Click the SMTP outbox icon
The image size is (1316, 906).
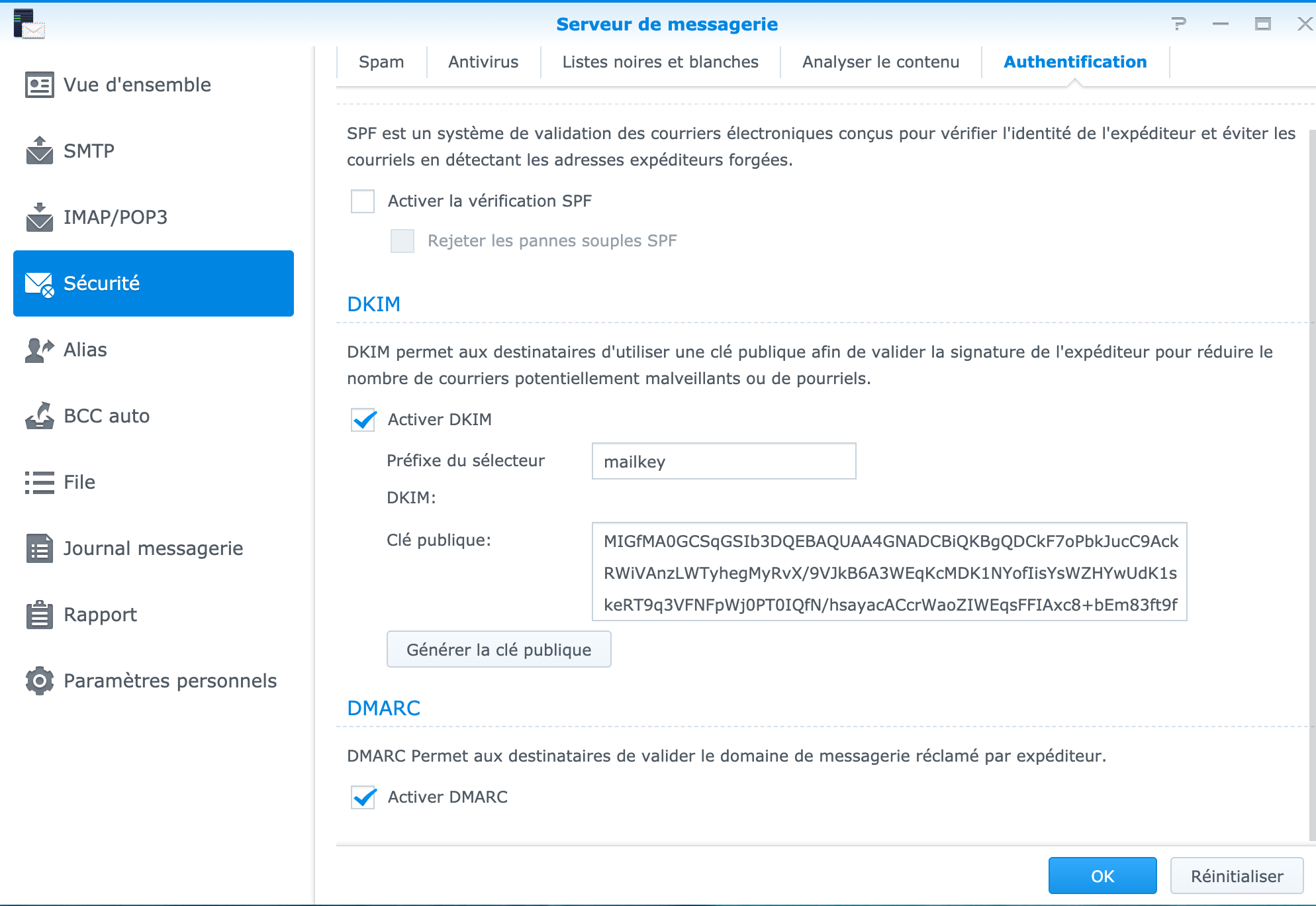[x=39, y=150]
